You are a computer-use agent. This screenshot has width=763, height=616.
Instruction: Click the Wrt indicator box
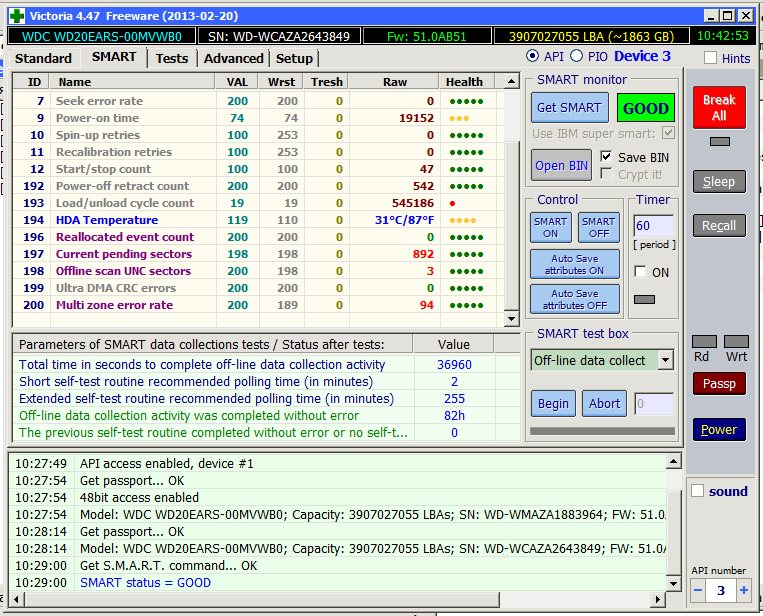(x=736, y=342)
